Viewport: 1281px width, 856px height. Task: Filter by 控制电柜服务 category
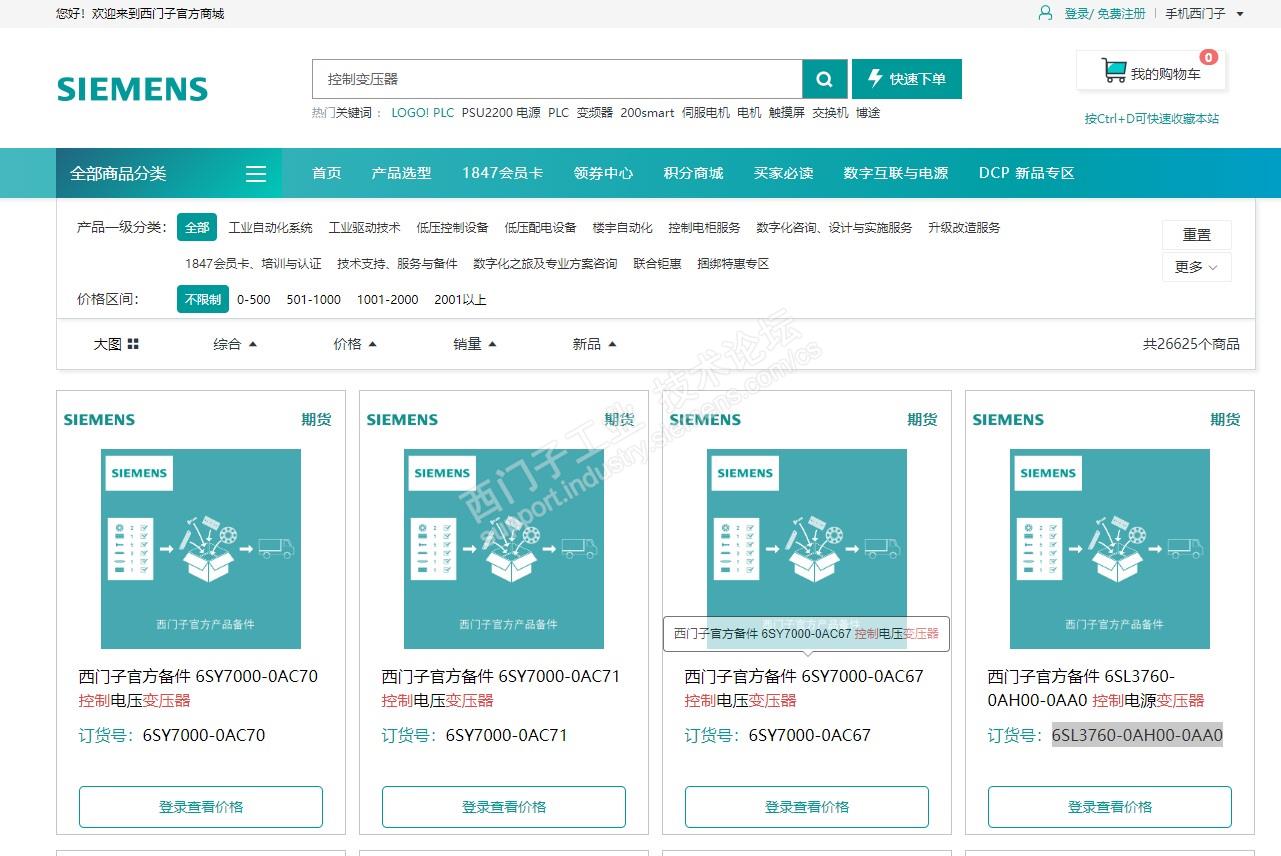tap(705, 227)
